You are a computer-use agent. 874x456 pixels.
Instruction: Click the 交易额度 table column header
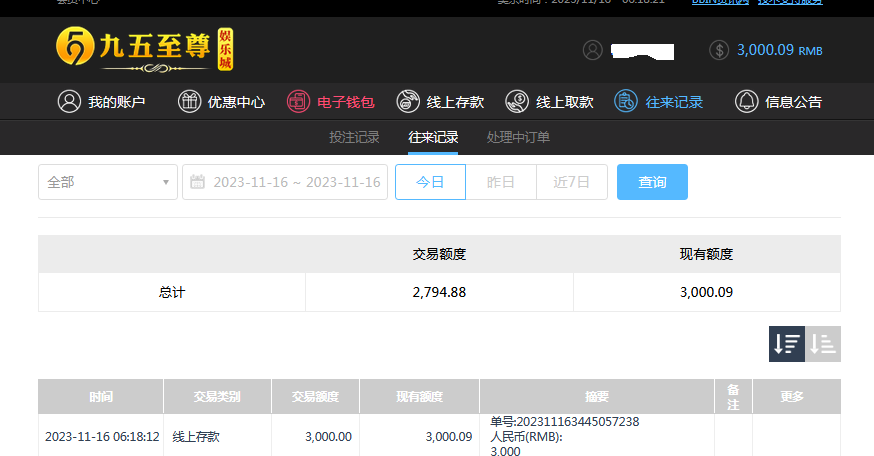(315, 396)
